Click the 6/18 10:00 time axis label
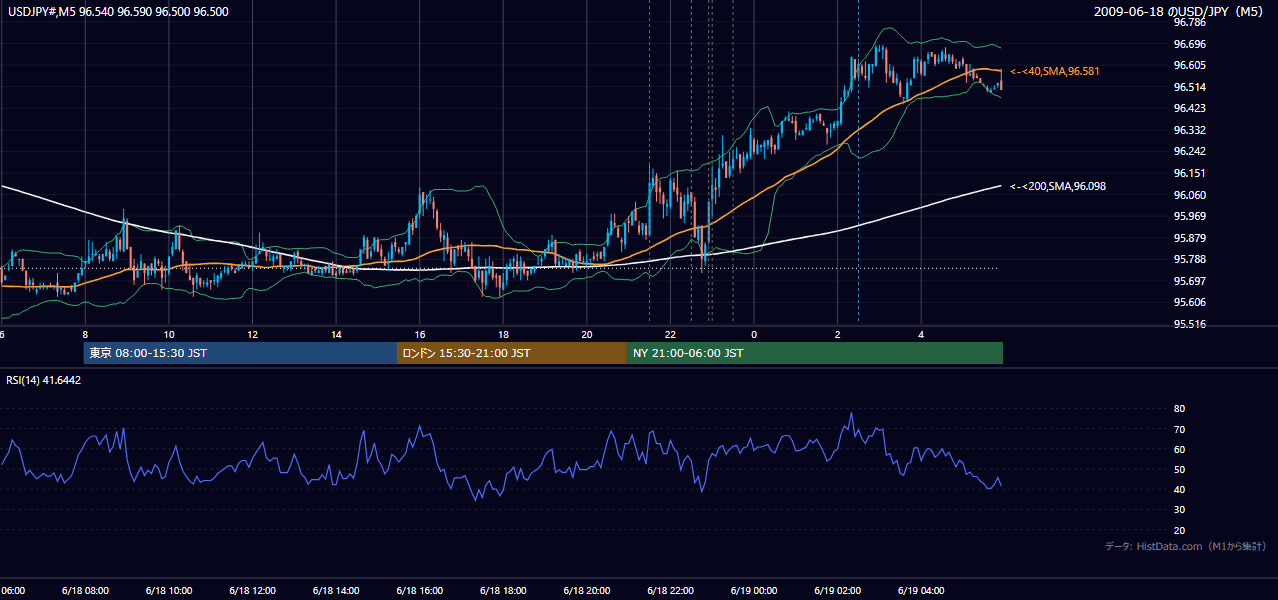The image size is (1278, 600). 168,590
